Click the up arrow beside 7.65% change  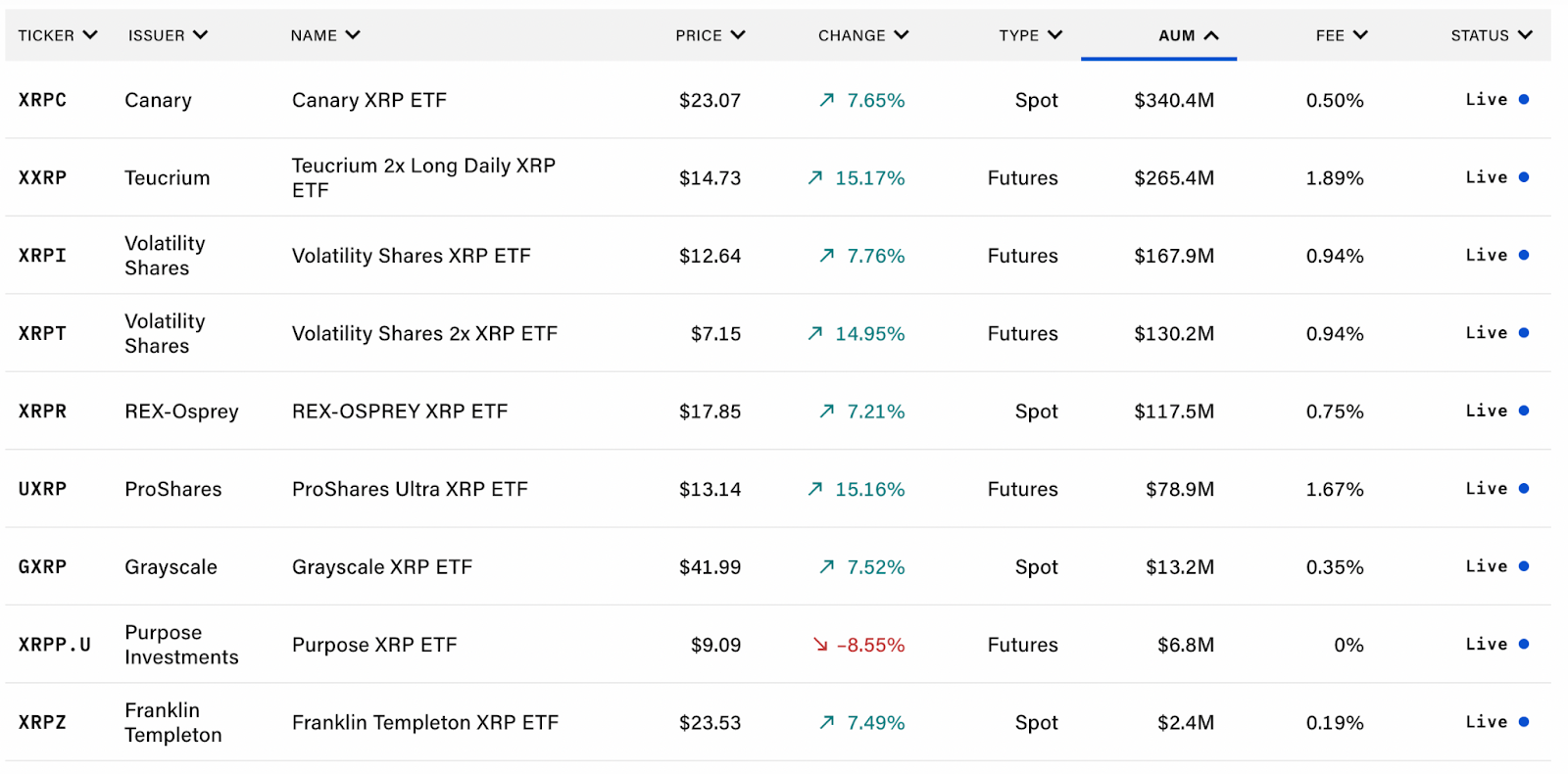pos(827,100)
